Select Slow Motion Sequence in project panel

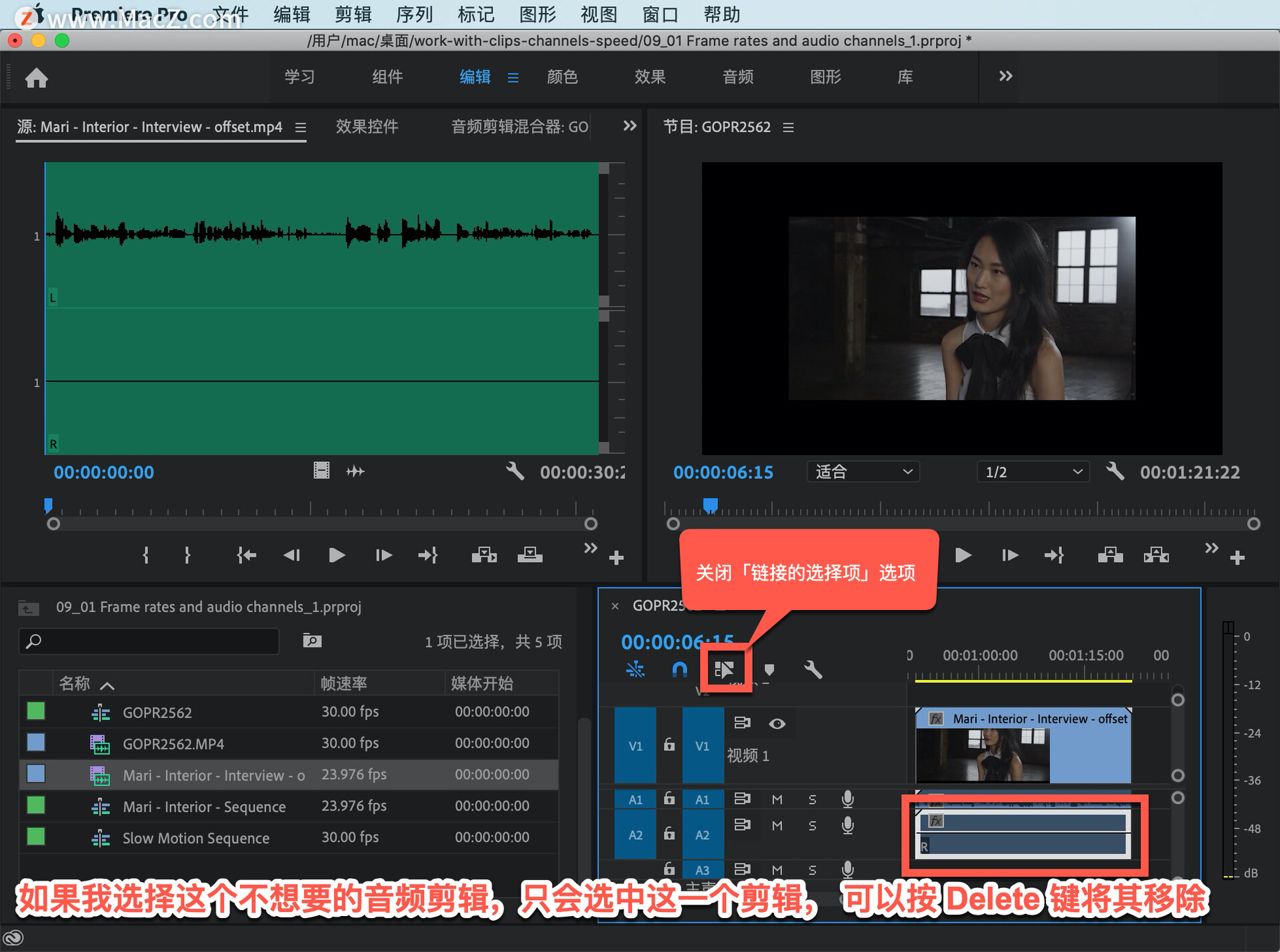click(x=195, y=838)
